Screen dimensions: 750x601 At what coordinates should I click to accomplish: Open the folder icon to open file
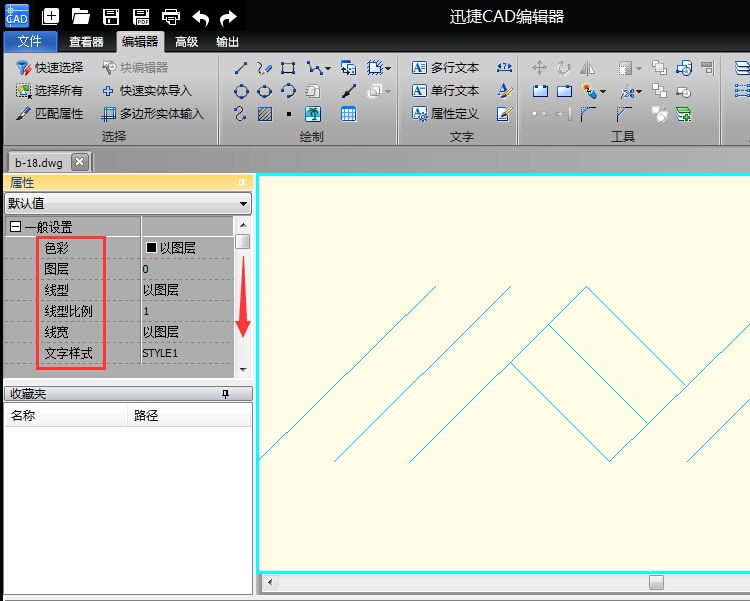[81, 16]
